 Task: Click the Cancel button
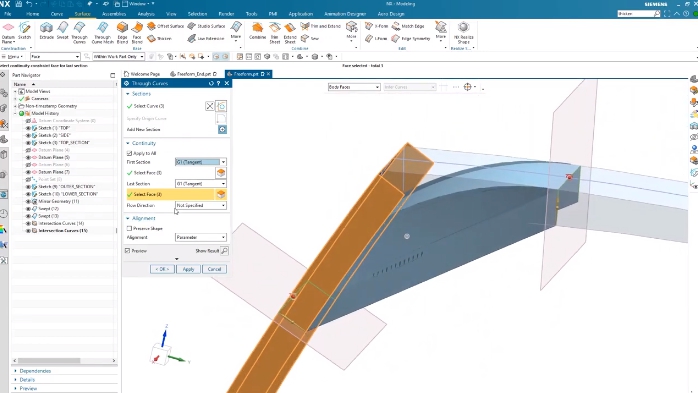pyautogui.click(x=214, y=269)
